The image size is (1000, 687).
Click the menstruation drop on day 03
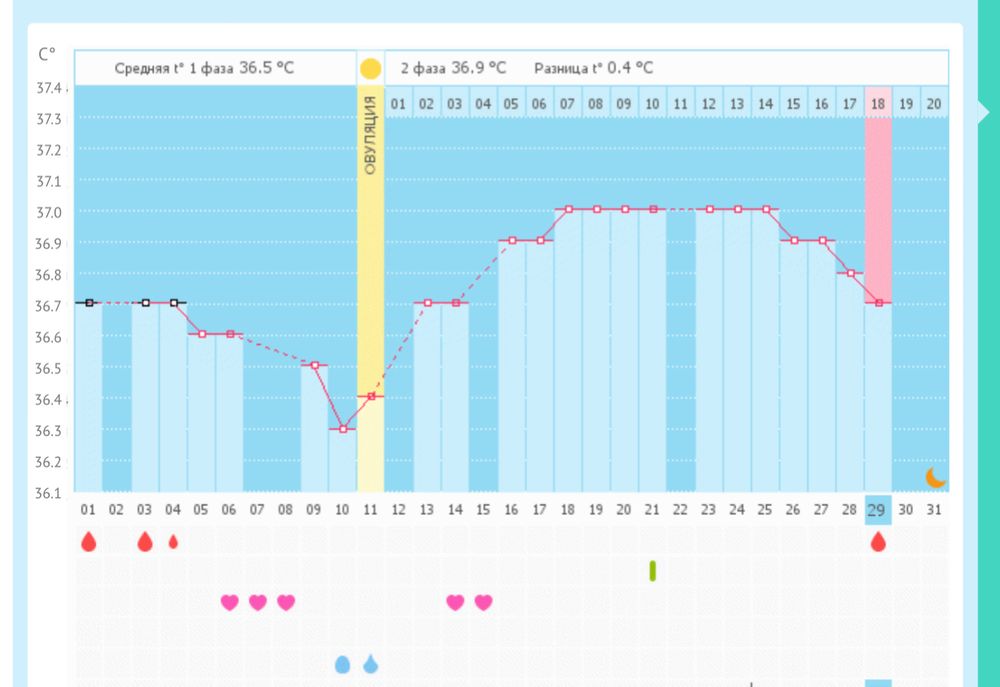145,542
